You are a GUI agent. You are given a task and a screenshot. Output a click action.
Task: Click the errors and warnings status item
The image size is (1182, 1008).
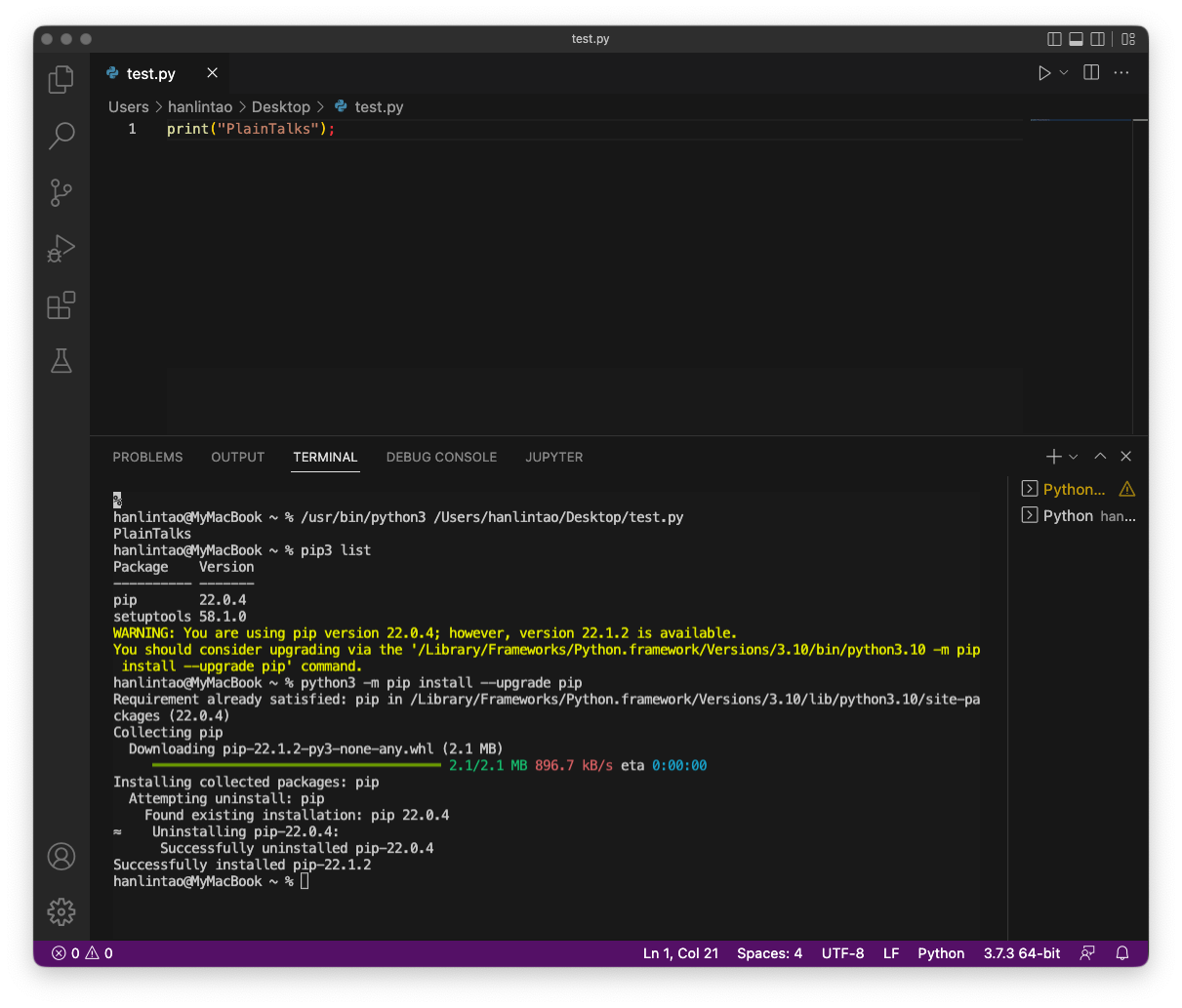click(x=82, y=953)
